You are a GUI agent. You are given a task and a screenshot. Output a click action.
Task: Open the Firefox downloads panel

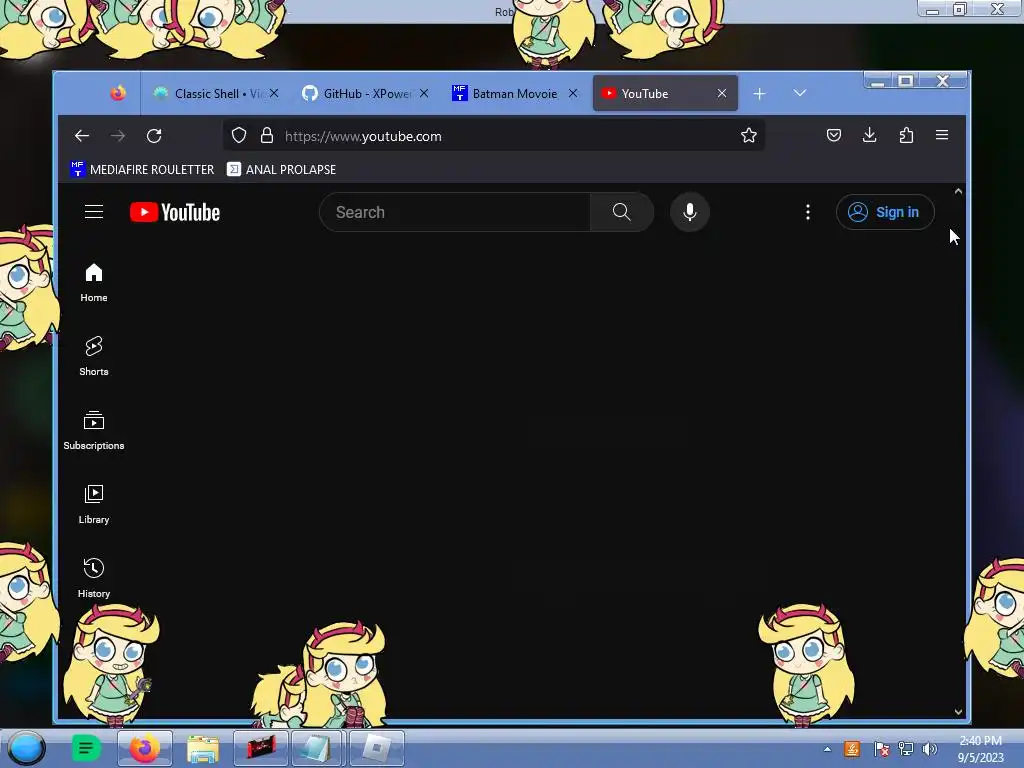[869, 135]
